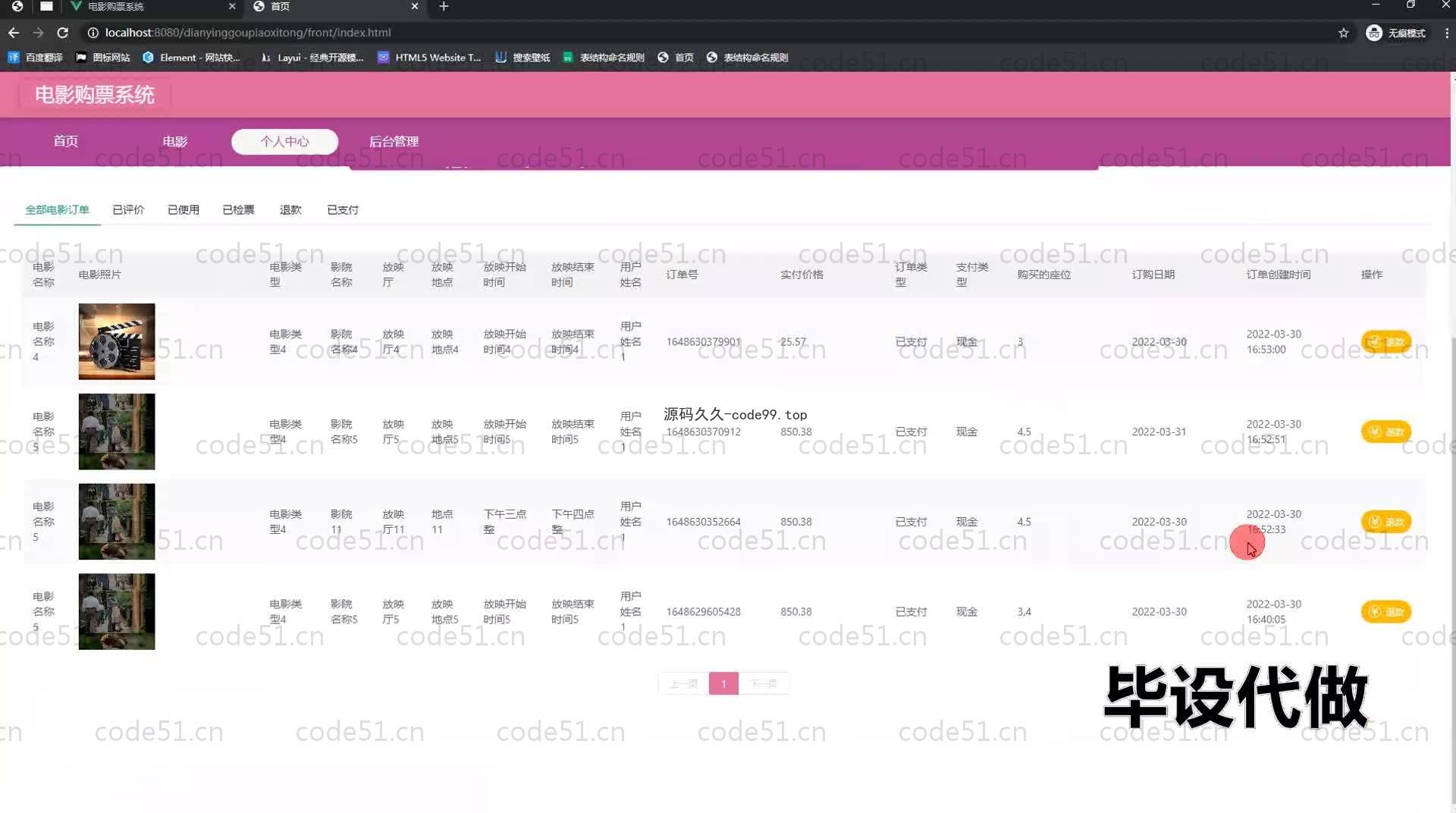The width and height of the screenshot is (1456, 813).
Task: Click order number 1648629605428
Action: click(703, 611)
